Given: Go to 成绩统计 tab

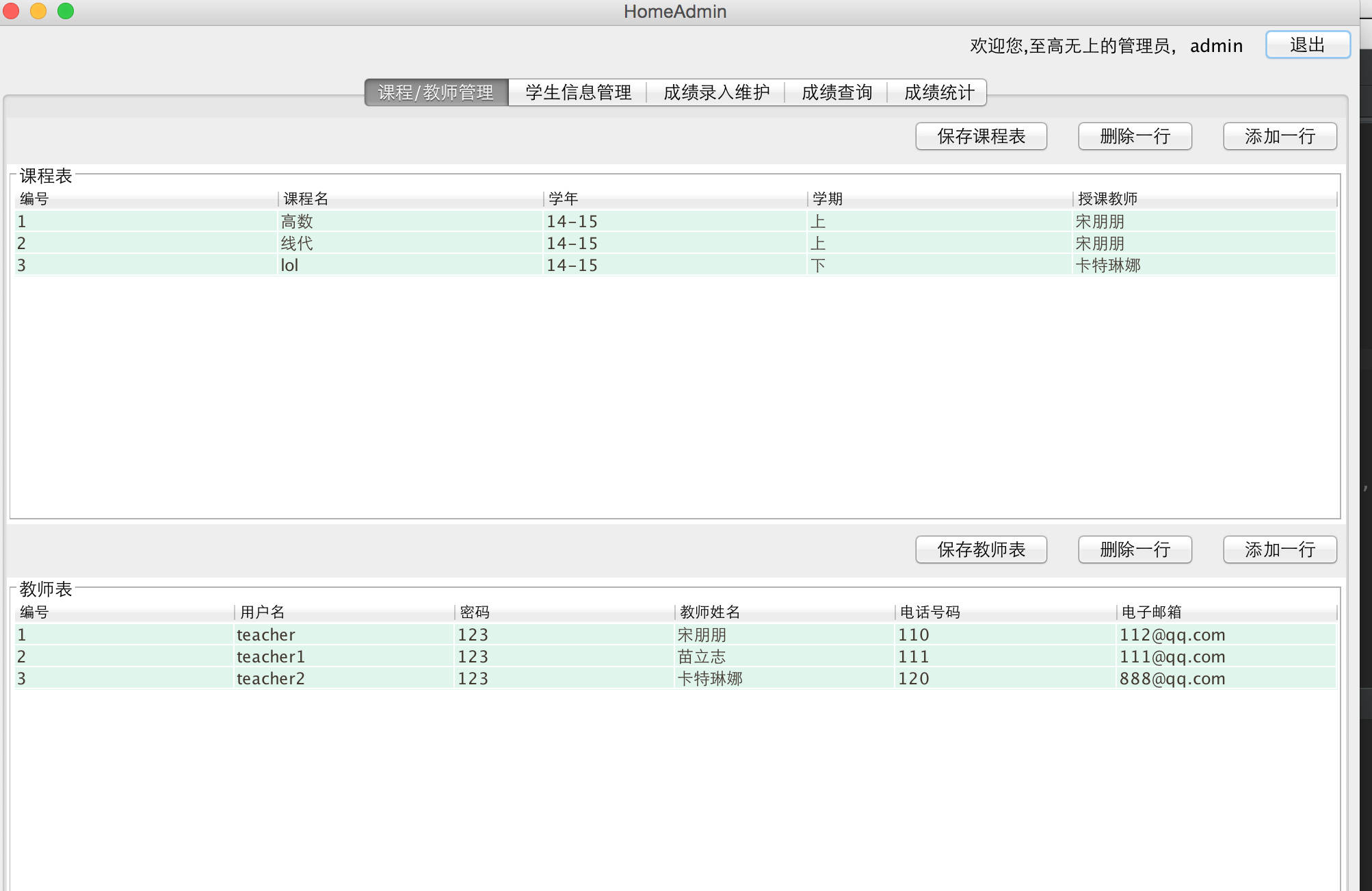Looking at the screenshot, I should coord(938,92).
